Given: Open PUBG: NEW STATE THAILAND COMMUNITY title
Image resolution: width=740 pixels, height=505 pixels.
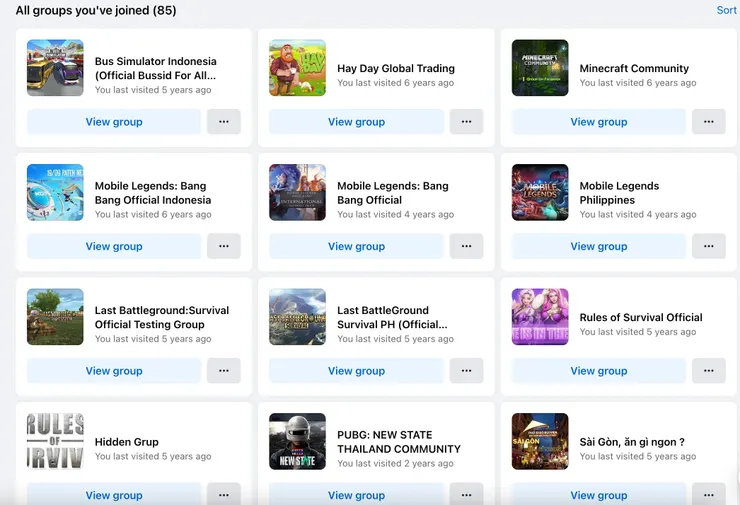Looking at the screenshot, I should pos(399,442).
